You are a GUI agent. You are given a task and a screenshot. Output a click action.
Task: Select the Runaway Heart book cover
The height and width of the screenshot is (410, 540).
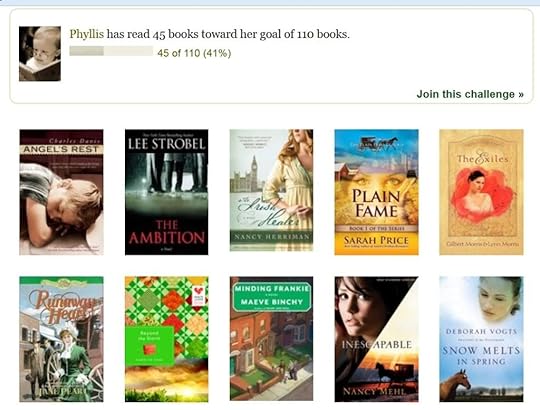61,339
